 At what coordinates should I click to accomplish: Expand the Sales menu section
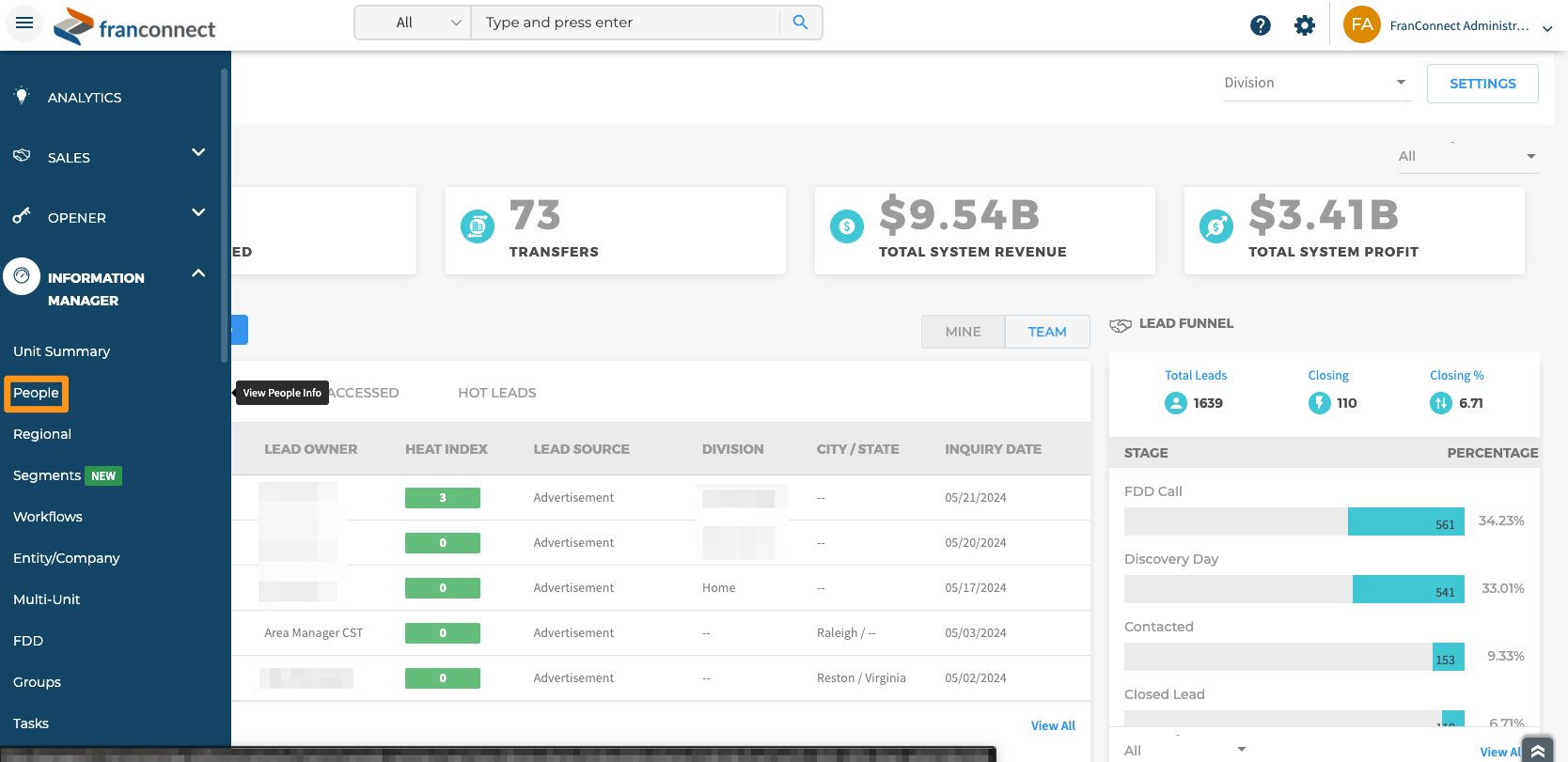(198, 152)
